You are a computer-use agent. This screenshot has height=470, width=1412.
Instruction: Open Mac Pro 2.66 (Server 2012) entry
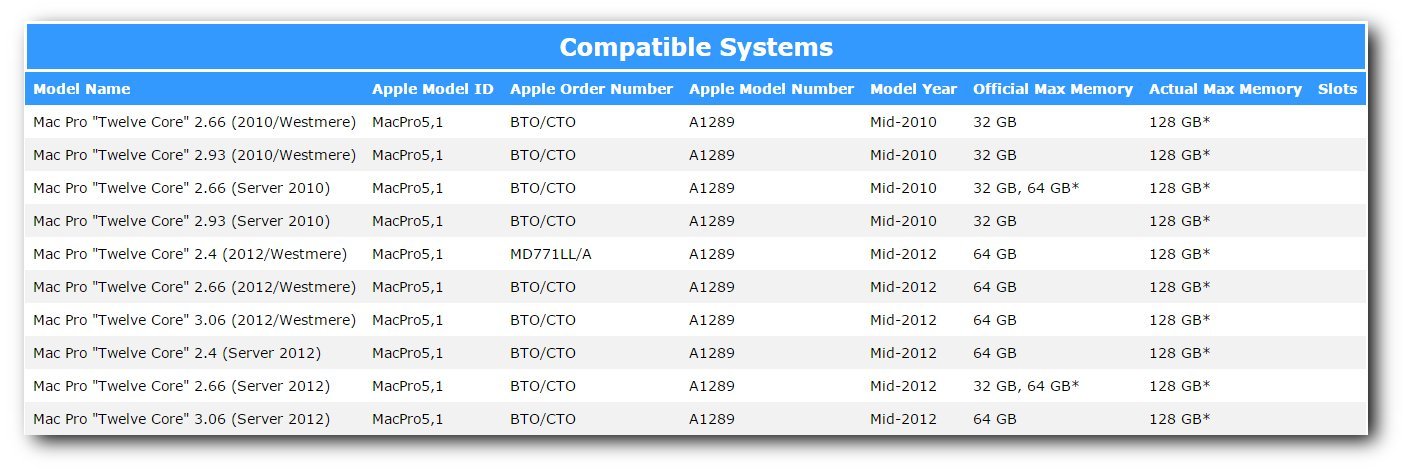tap(181, 386)
